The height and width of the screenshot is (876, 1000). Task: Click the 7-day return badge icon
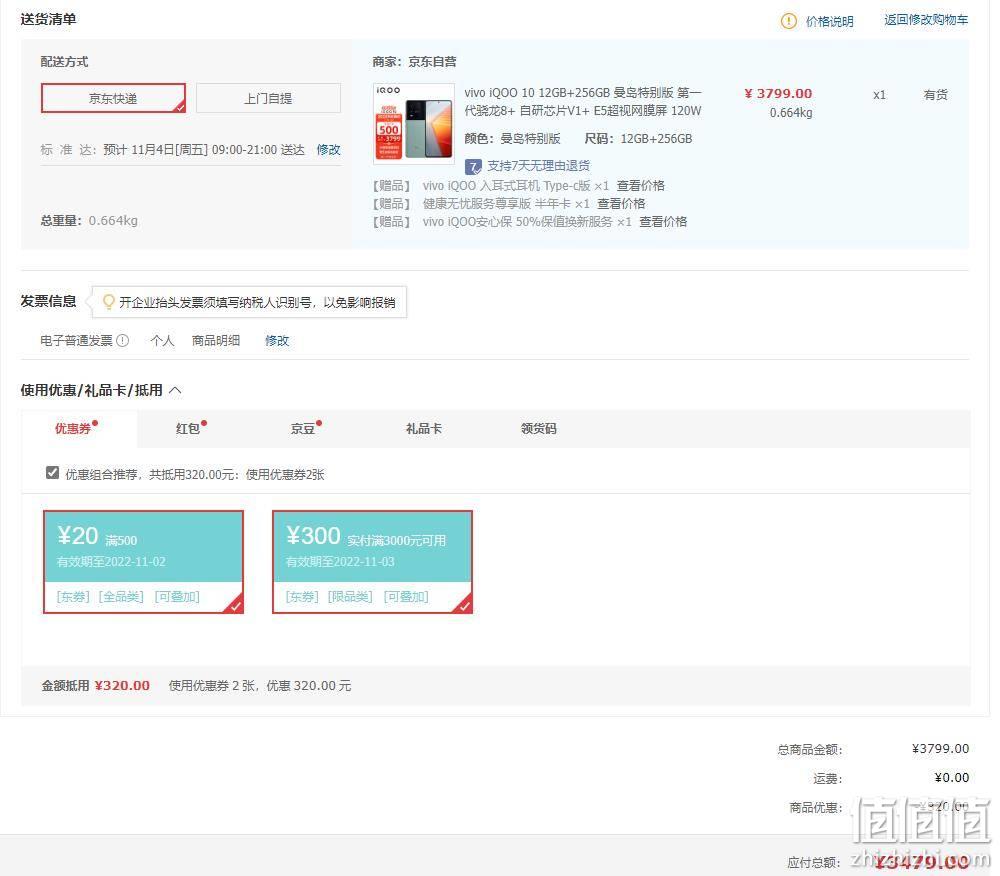(x=473, y=167)
